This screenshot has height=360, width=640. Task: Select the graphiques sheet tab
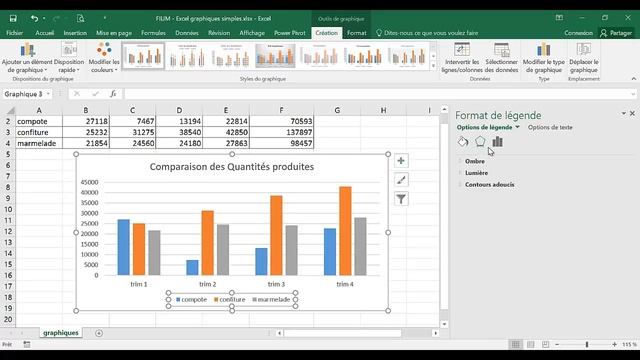(x=60, y=333)
